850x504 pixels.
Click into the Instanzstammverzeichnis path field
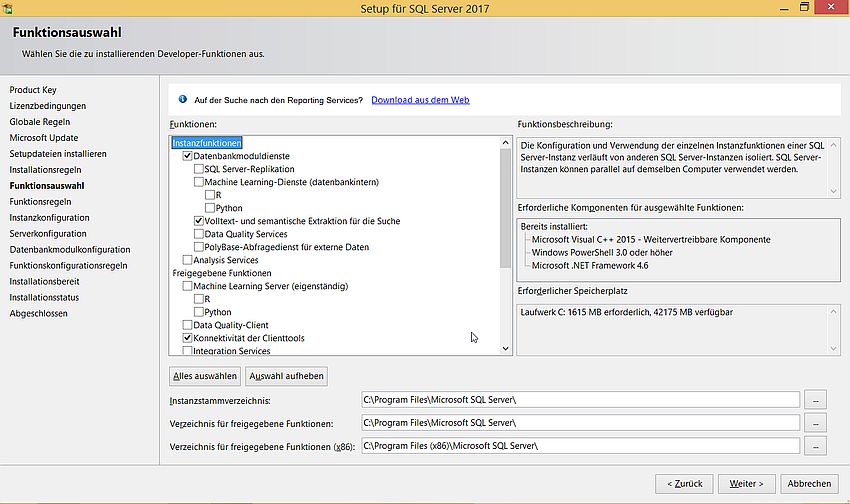pos(581,400)
